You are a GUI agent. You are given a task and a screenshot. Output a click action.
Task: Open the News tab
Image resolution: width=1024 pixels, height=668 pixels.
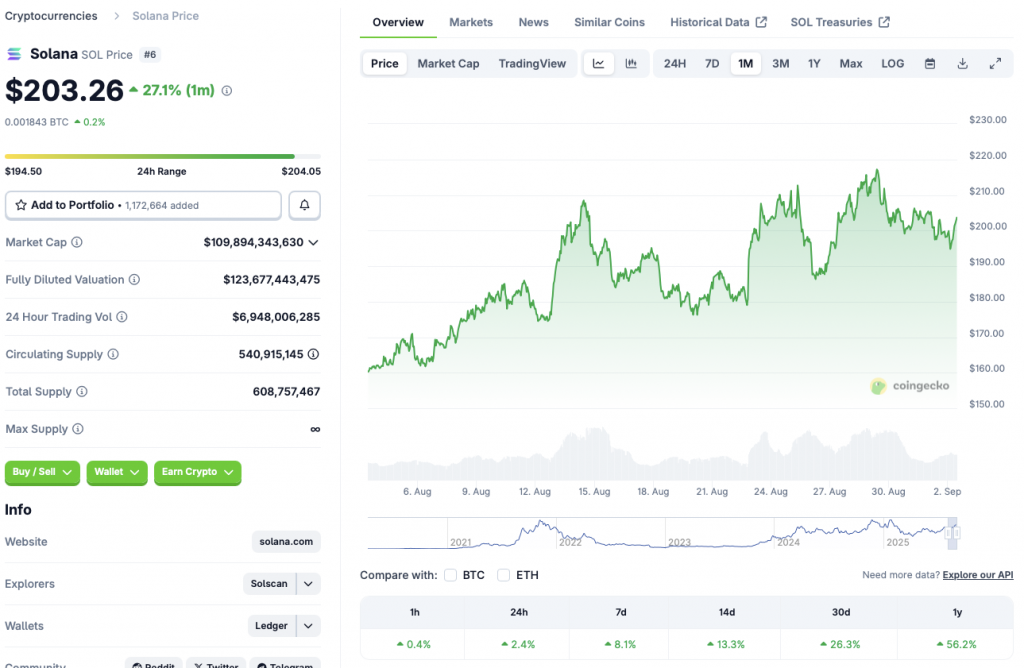pyautogui.click(x=534, y=22)
